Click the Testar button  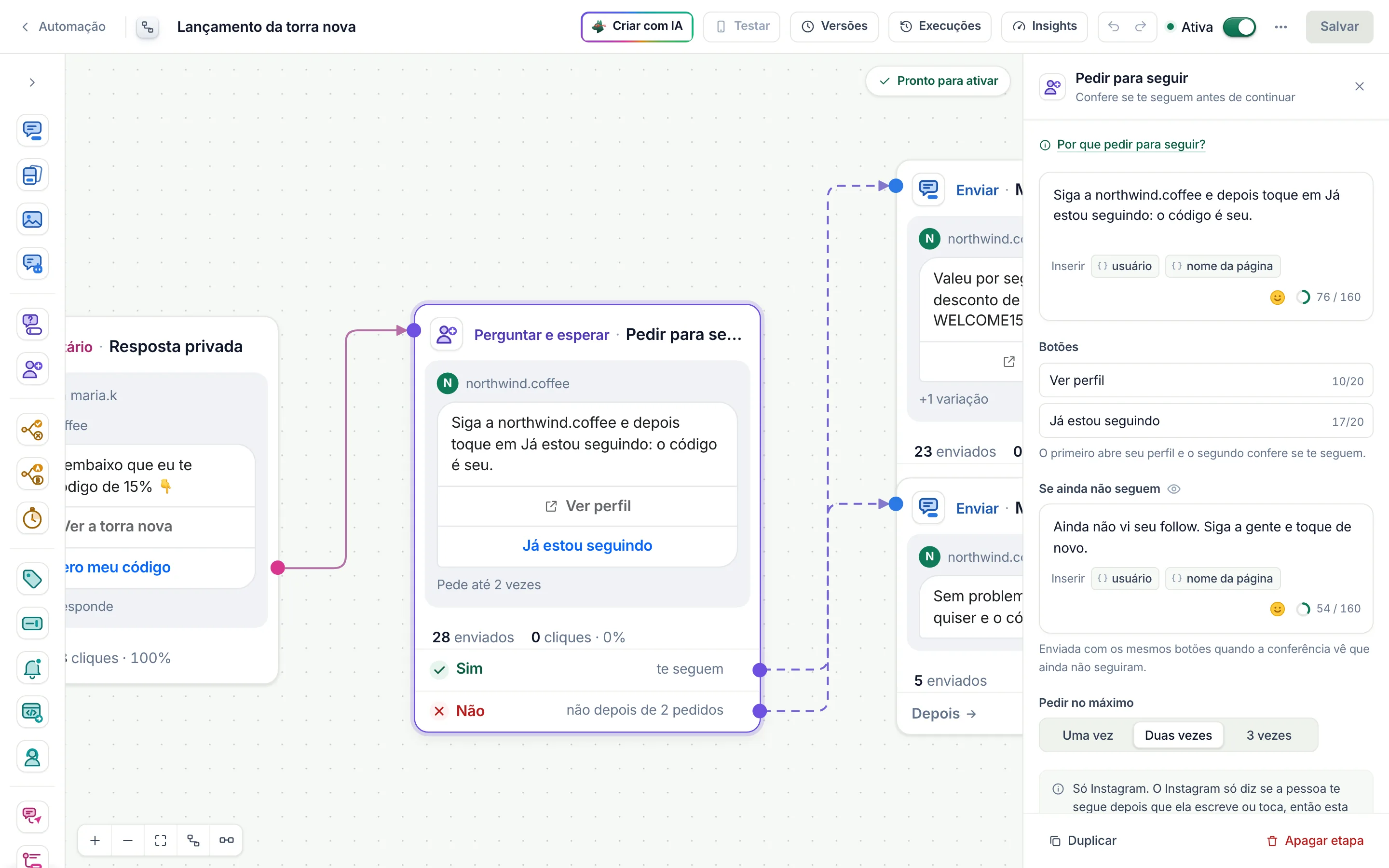tap(742, 27)
